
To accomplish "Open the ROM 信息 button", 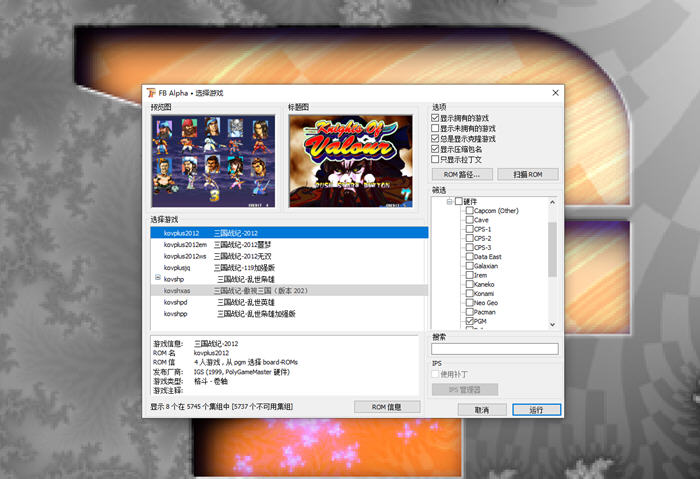I will (387, 407).
